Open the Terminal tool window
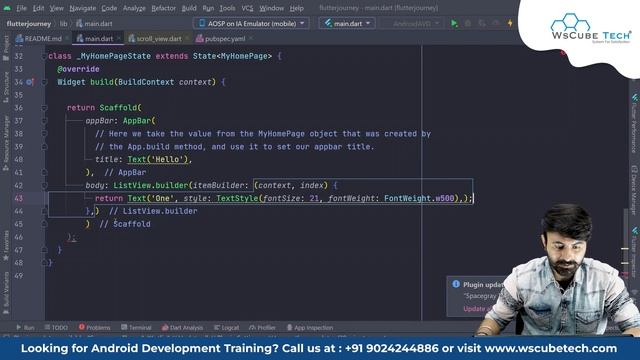This screenshot has height=360, width=640. point(136,327)
